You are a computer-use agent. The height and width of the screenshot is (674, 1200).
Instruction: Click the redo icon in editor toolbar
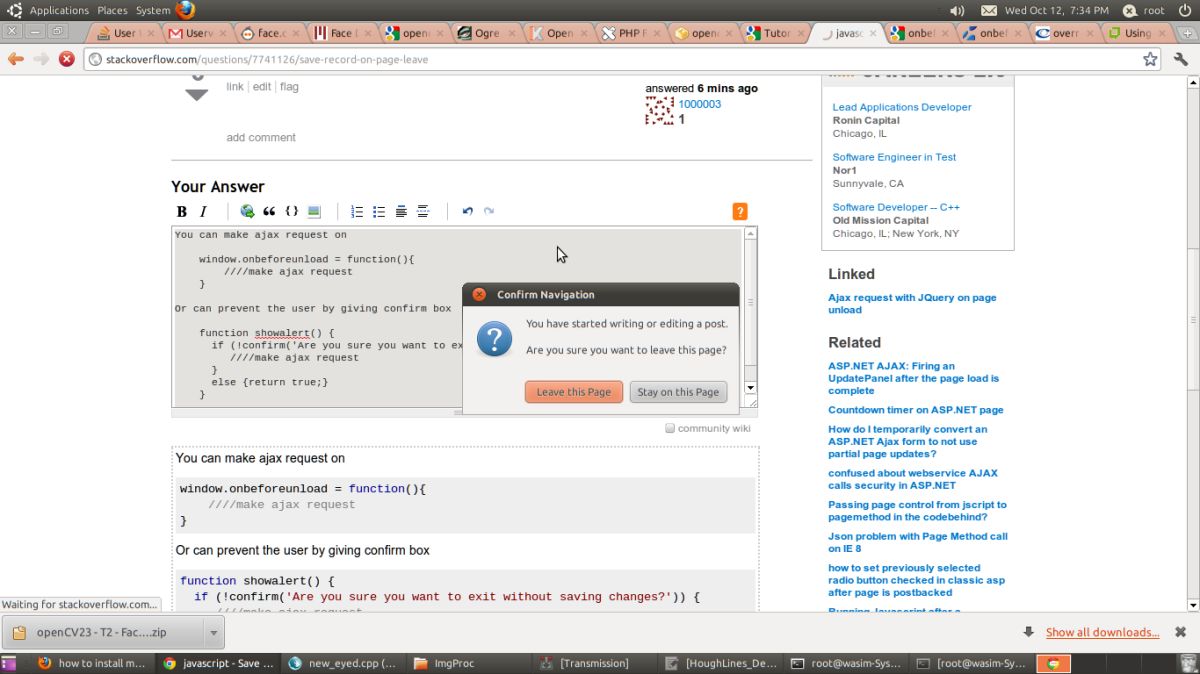click(x=489, y=211)
